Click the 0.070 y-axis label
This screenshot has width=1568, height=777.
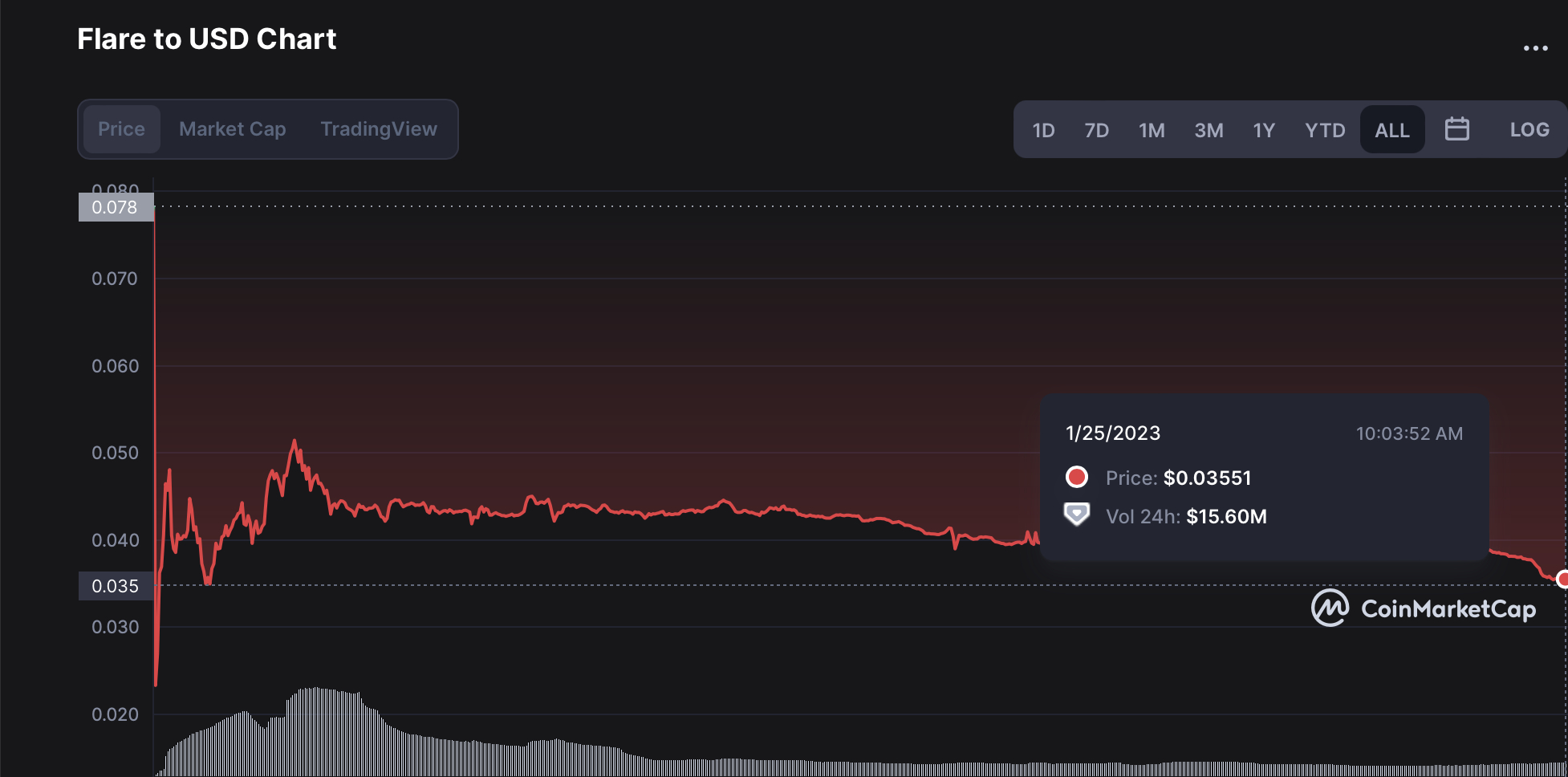click(x=115, y=279)
